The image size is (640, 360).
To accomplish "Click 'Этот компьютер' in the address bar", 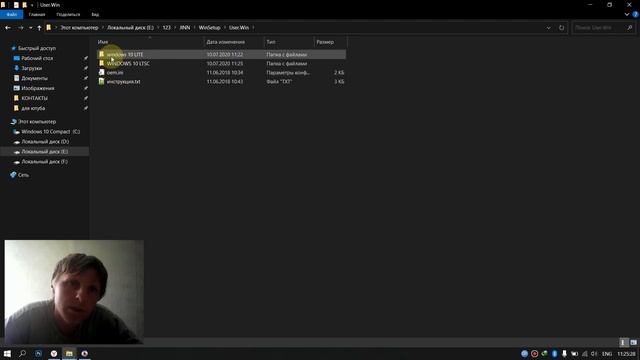I will coord(79,28).
